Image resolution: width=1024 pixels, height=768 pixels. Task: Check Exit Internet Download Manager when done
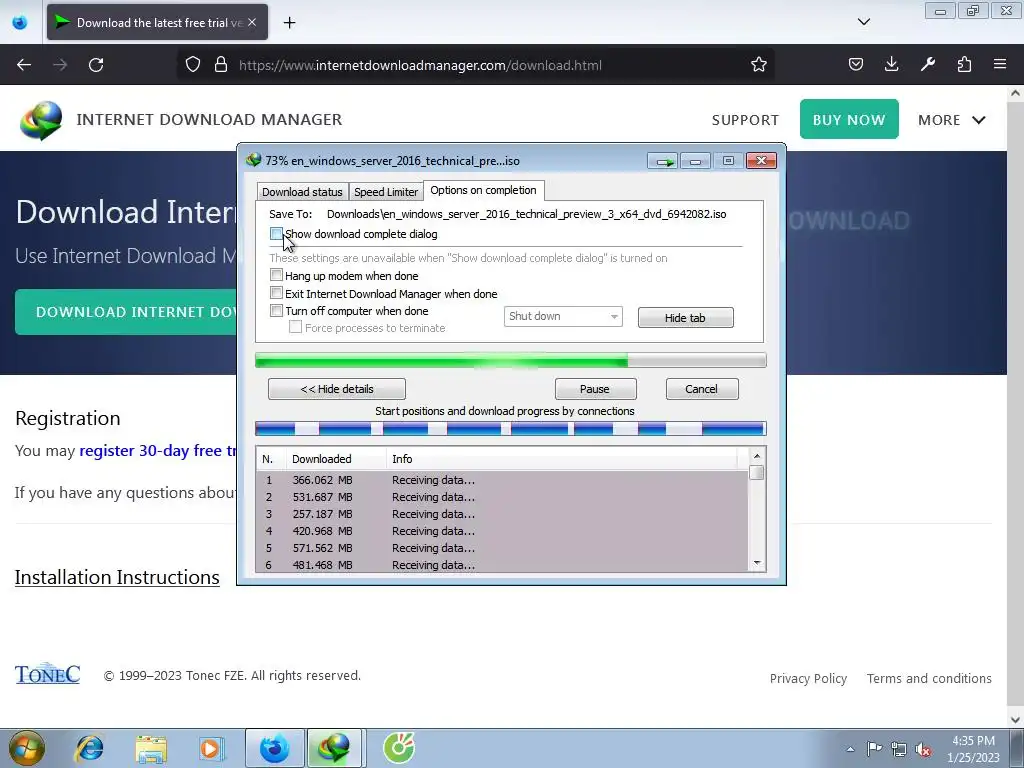(x=276, y=293)
